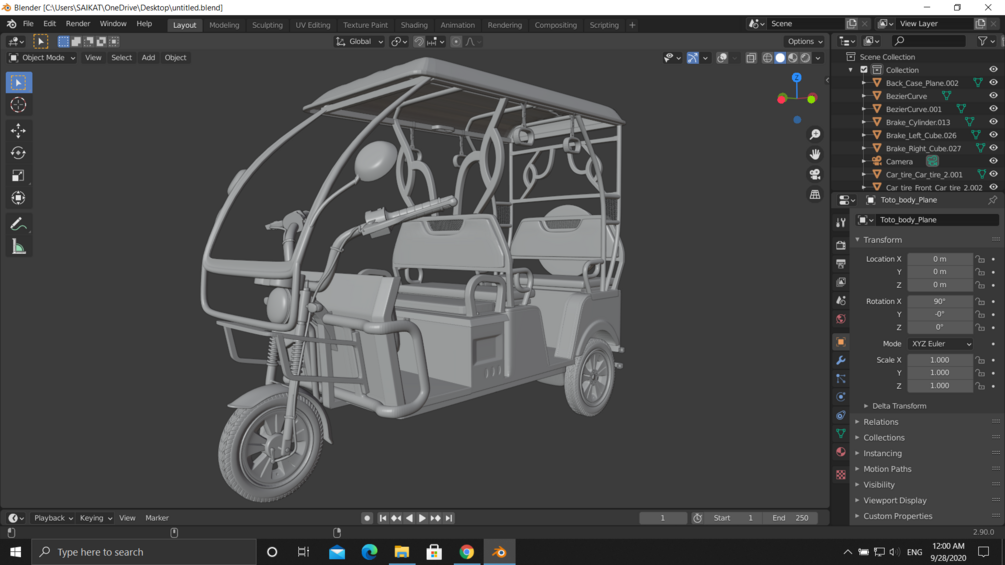
Task: Toggle camera view in viewport
Action: (x=815, y=174)
